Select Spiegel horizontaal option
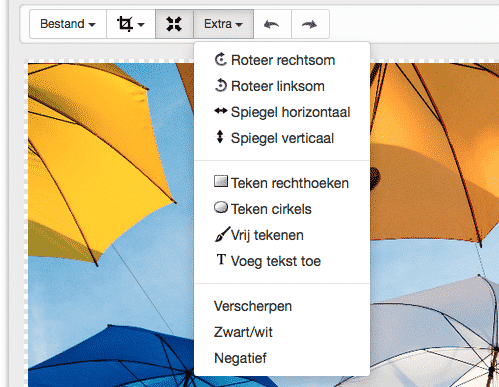Image resolution: width=499 pixels, height=387 pixels. [282, 112]
